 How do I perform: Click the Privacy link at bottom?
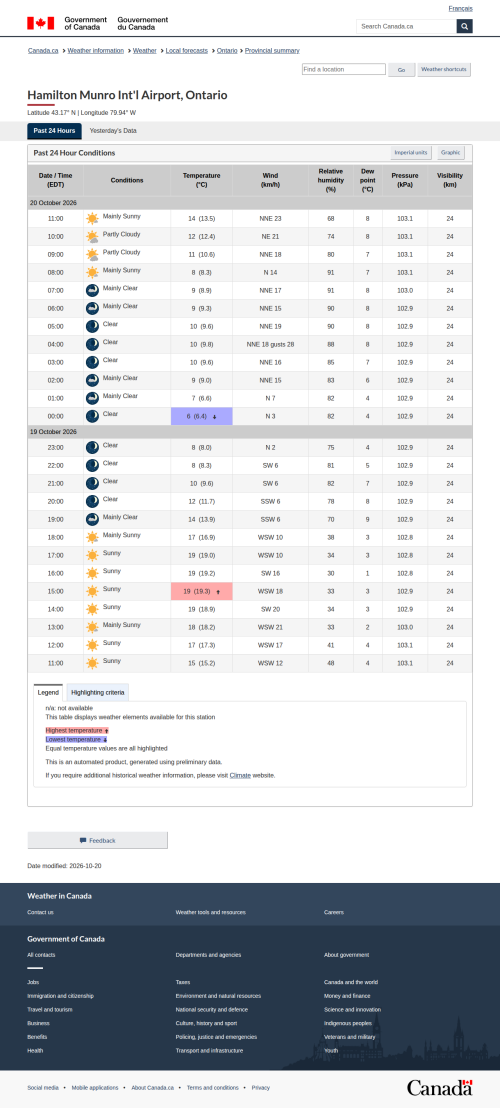coord(261,1088)
